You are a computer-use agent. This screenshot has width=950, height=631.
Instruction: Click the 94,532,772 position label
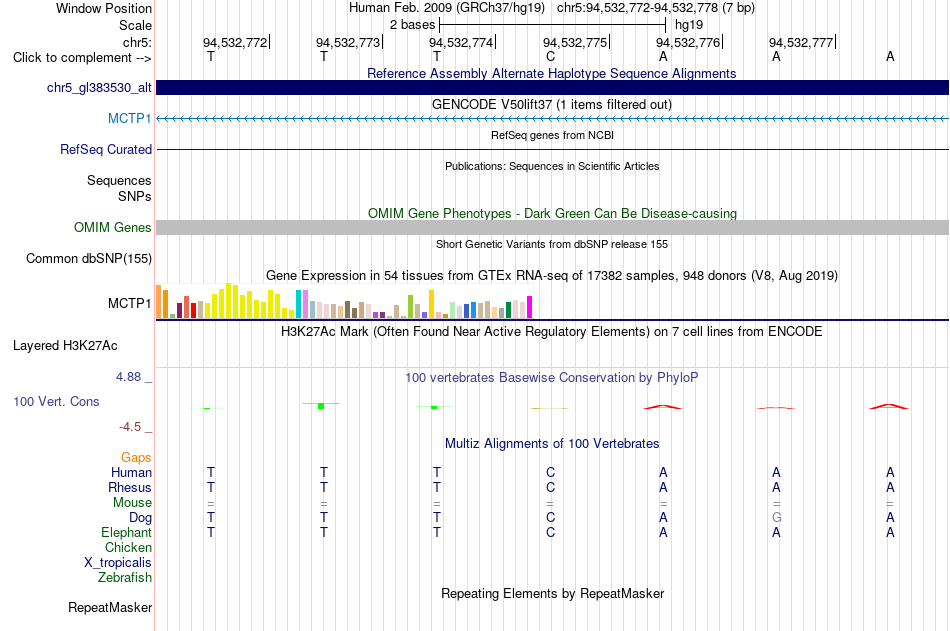click(x=234, y=42)
